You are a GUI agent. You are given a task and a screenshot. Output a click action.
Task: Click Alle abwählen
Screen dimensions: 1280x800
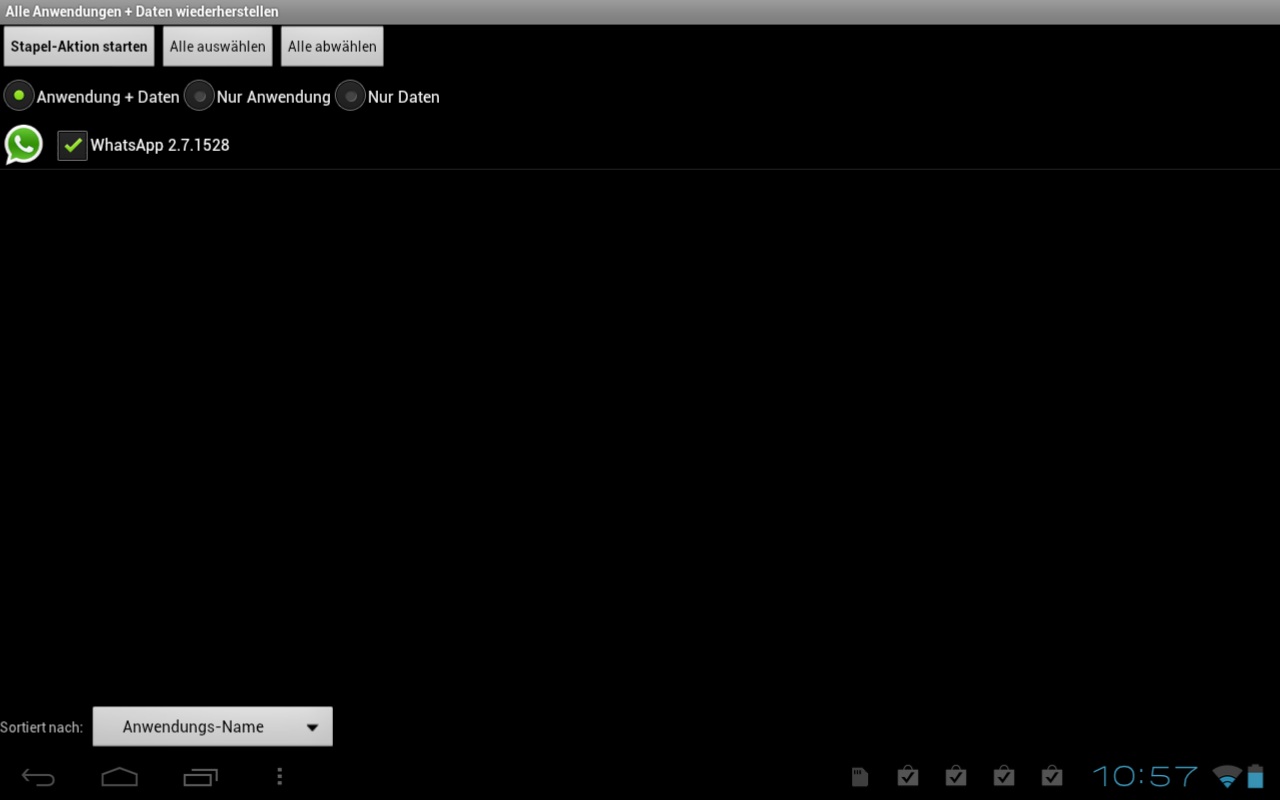point(332,47)
